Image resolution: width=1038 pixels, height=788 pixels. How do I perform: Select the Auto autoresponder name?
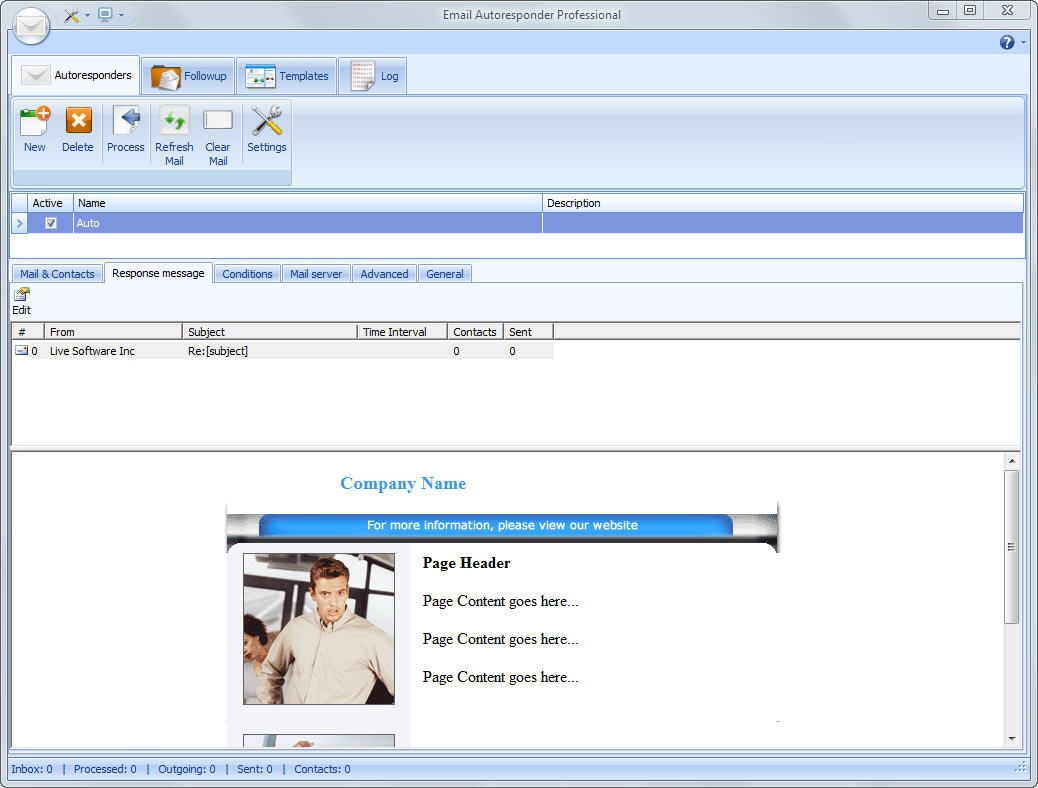(x=88, y=223)
